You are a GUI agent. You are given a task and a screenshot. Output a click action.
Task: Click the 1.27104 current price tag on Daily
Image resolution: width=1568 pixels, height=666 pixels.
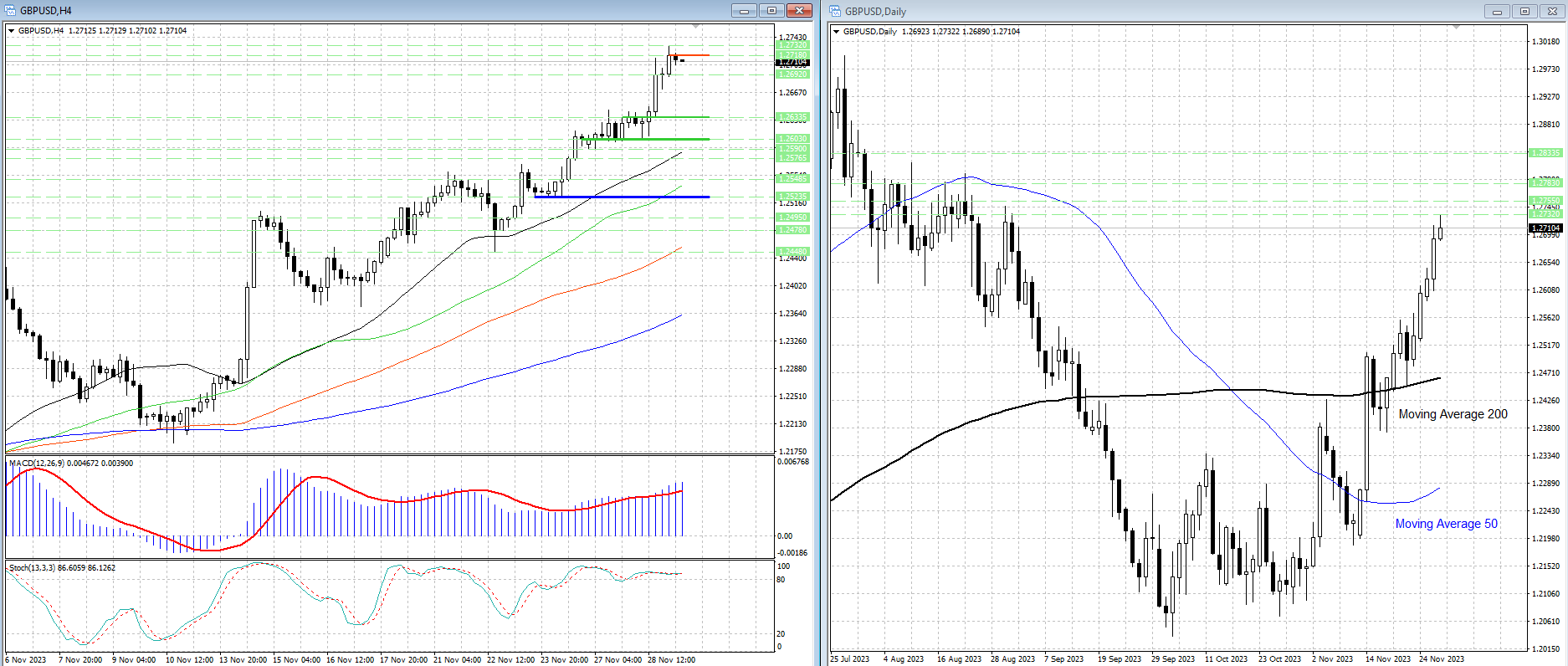click(1545, 228)
